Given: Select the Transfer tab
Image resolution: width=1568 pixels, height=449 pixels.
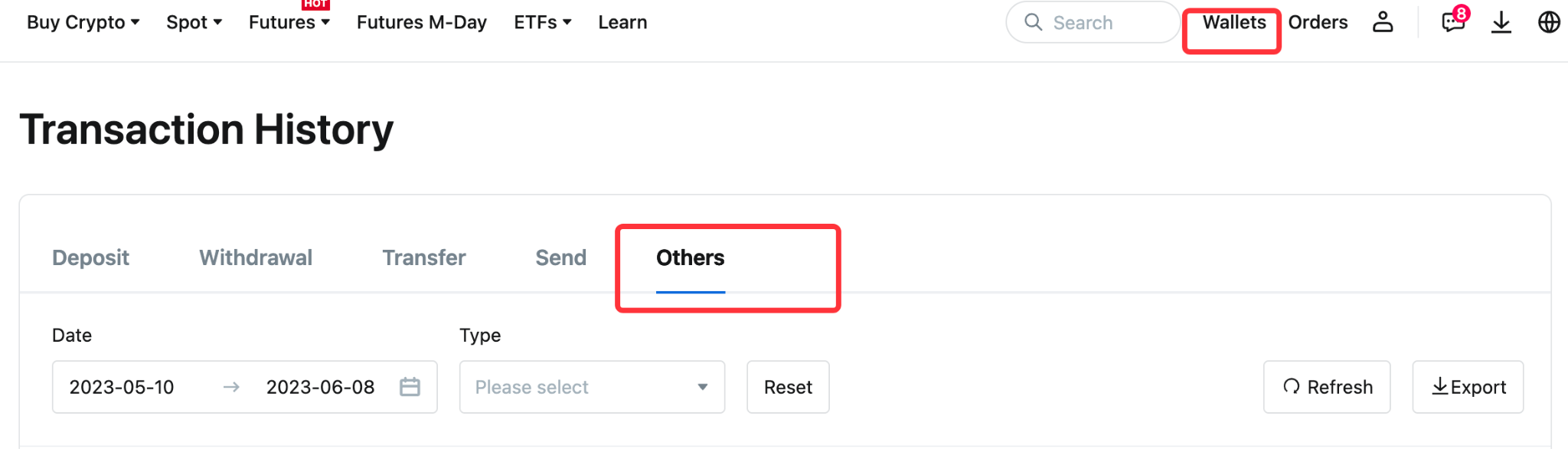Looking at the screenshot, I should click(424, 257).
